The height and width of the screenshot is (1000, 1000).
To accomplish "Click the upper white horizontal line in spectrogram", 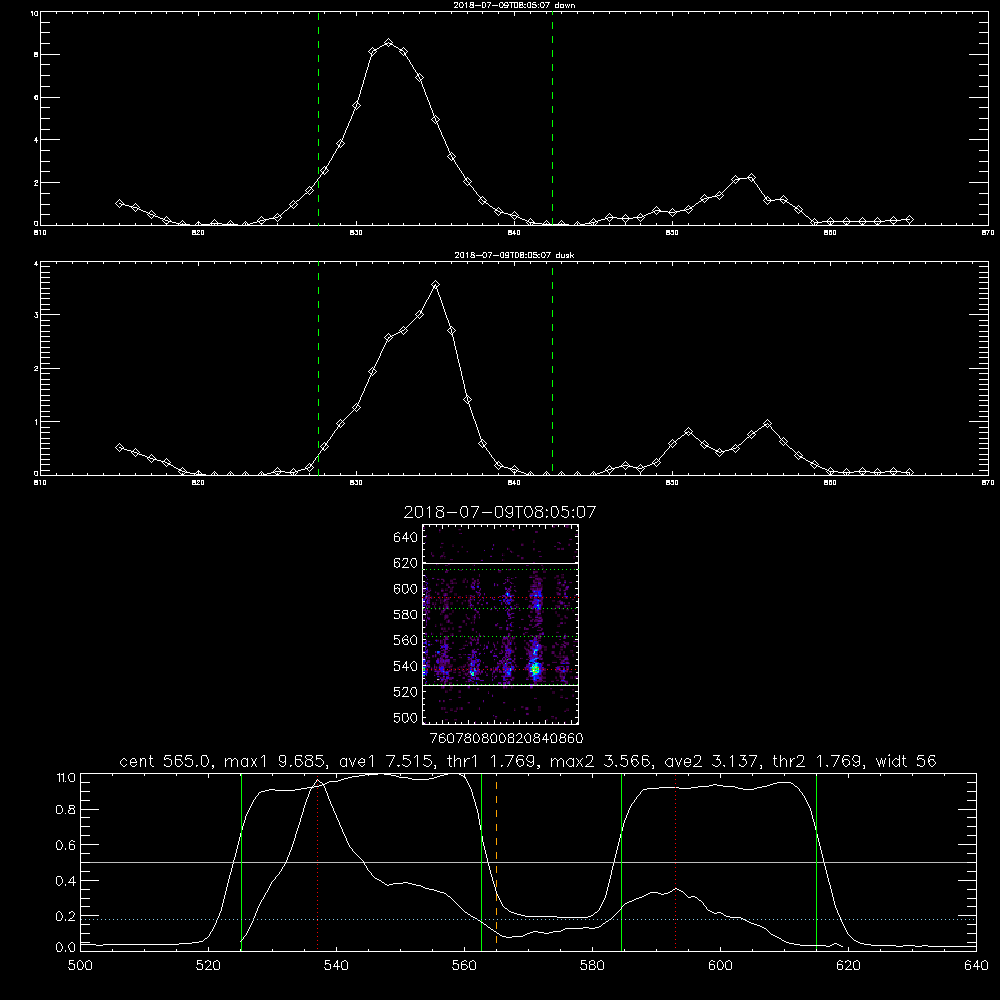I will coord(500,563).
